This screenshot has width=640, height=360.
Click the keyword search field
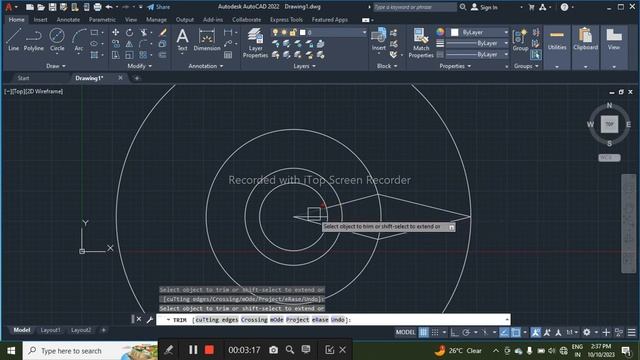(x=415, y=7)
